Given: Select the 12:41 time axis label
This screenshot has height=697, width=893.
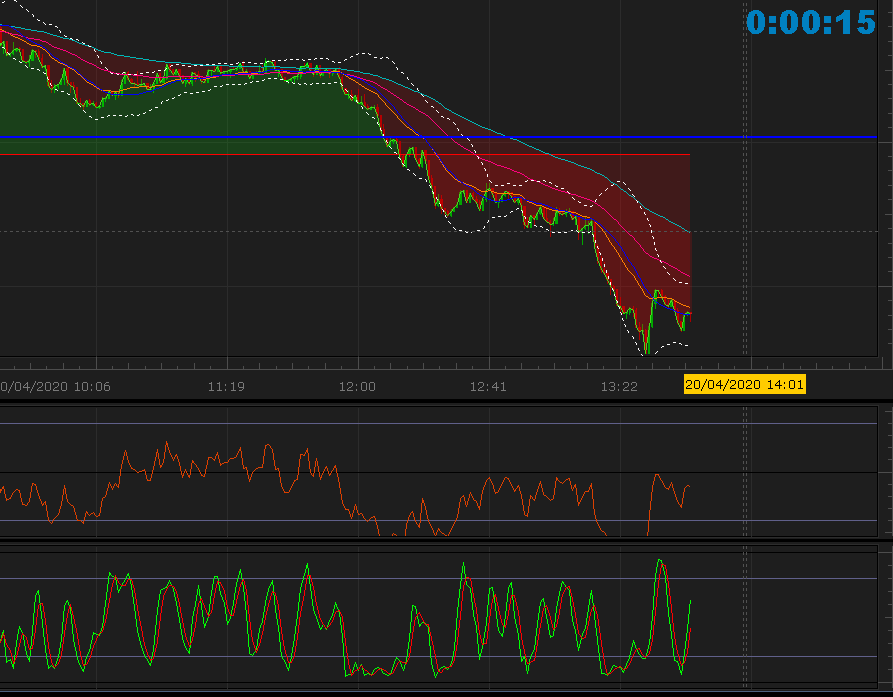Looking at the screenshot, I should 488,386.
